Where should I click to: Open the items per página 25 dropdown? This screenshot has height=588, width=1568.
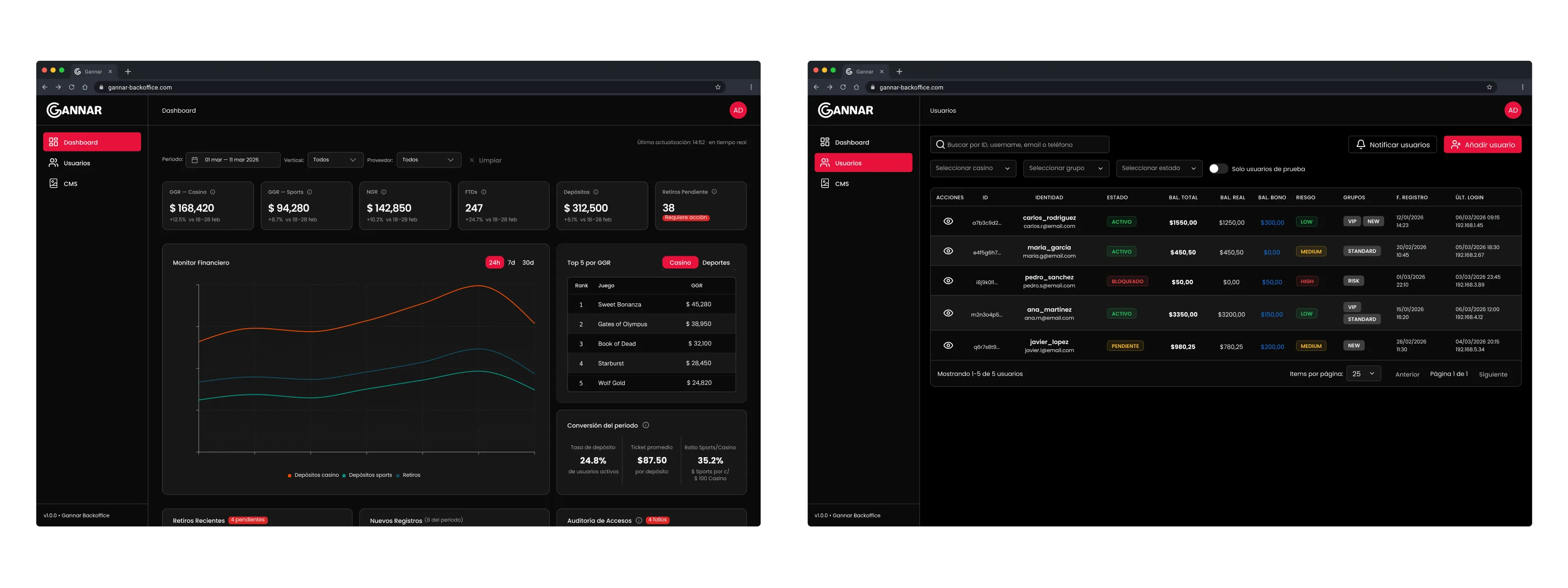click(1363, 374)
